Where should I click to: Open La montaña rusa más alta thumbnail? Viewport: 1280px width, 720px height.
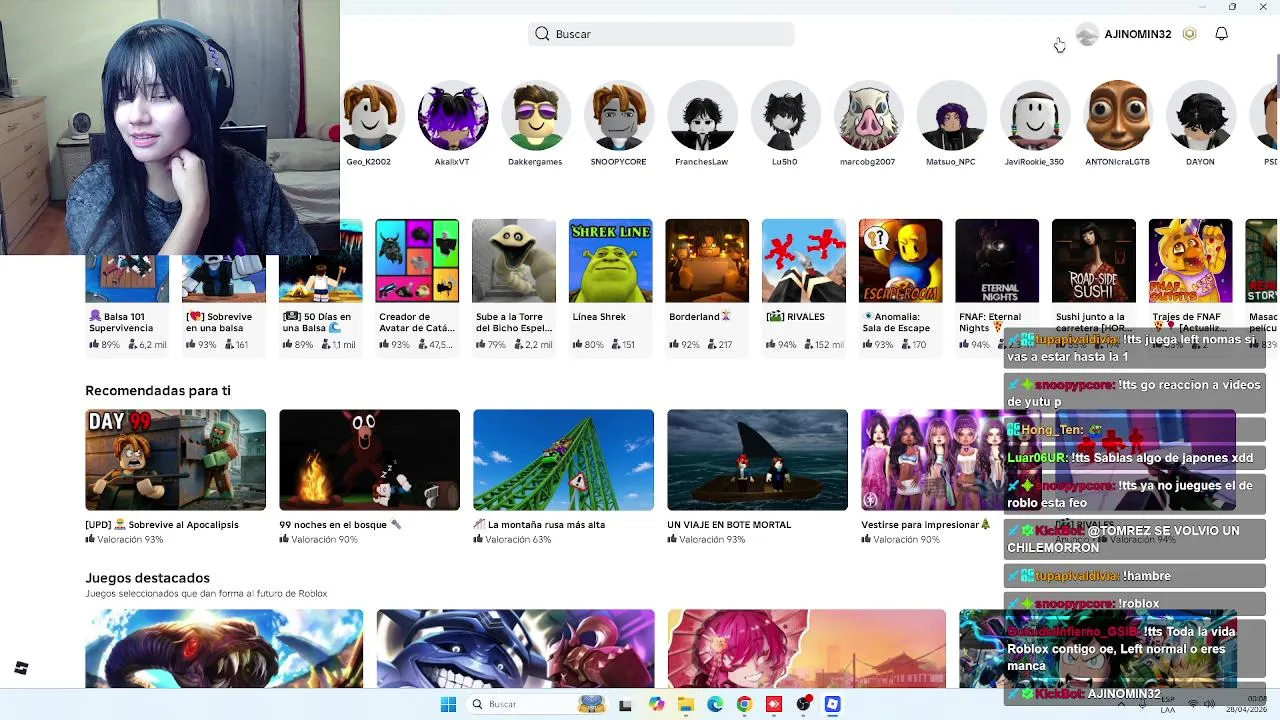click(563, 460)
